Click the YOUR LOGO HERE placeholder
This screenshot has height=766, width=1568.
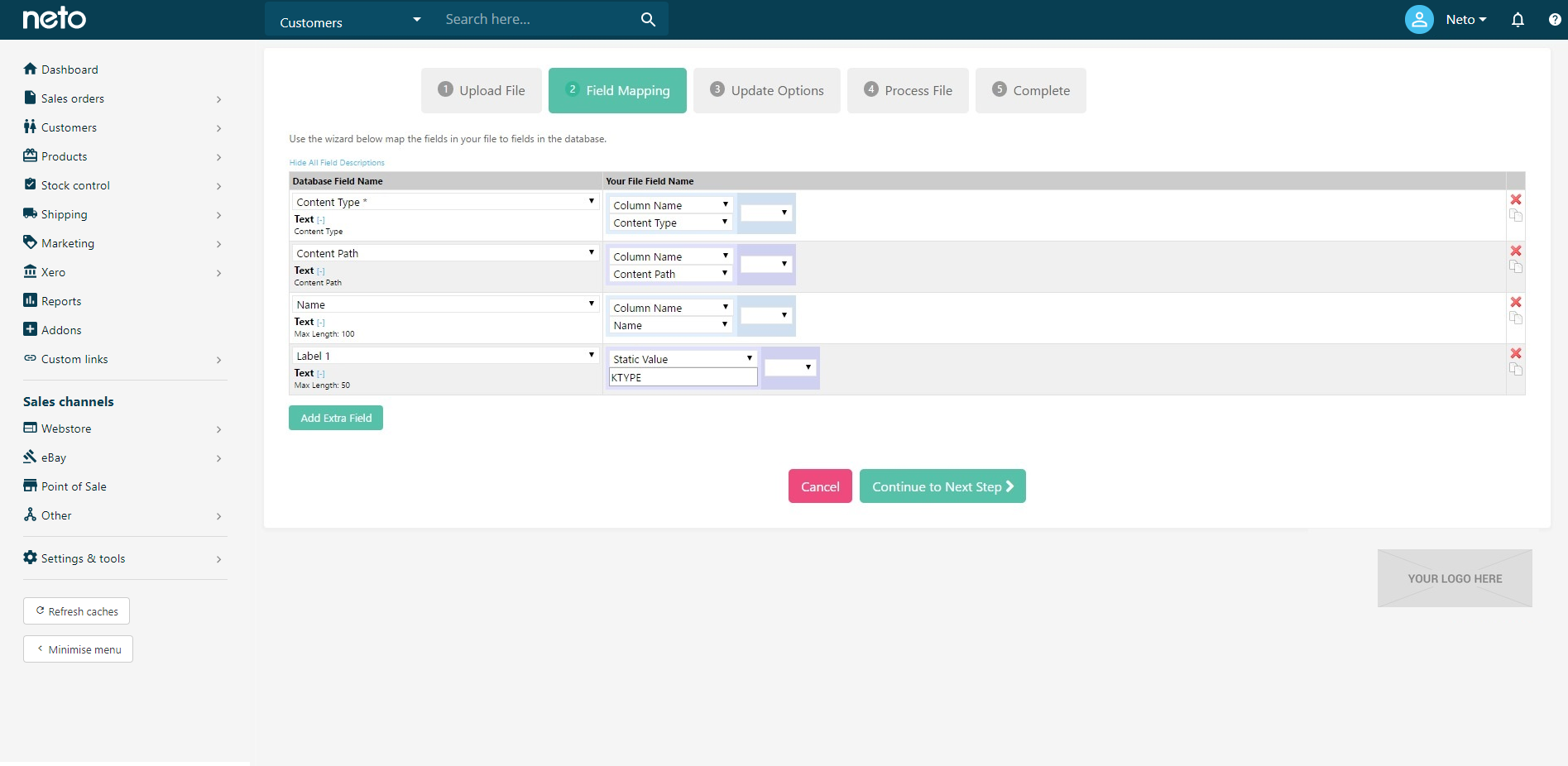click(x=1455, y=578)
